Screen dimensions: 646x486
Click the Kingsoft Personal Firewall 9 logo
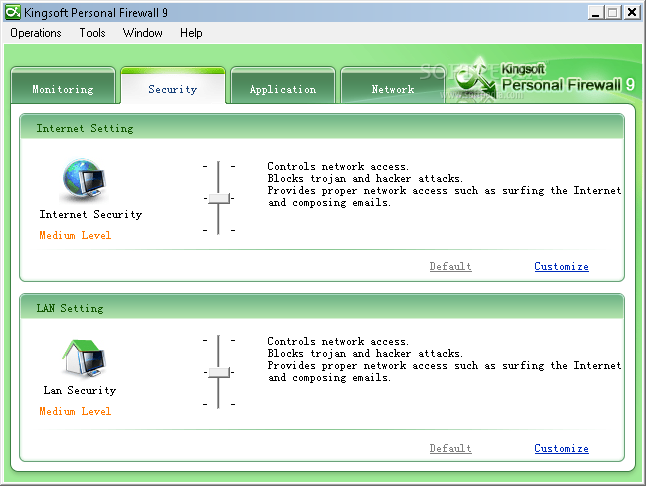[544, 80]
